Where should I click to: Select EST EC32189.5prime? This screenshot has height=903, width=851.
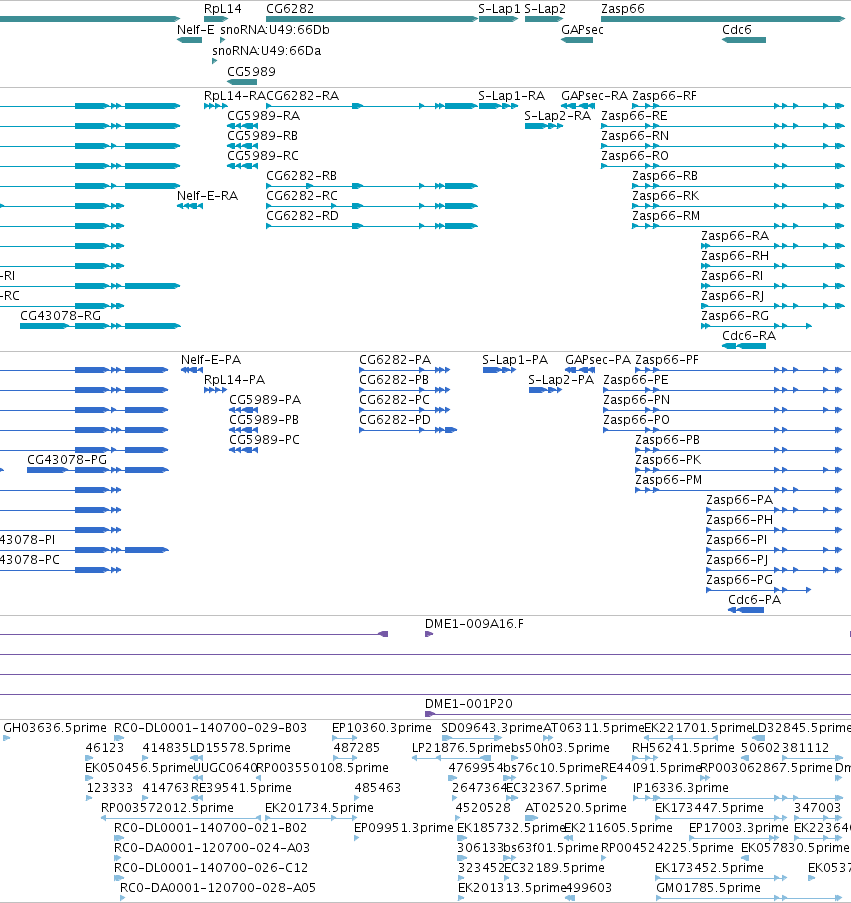click(554, 867)
